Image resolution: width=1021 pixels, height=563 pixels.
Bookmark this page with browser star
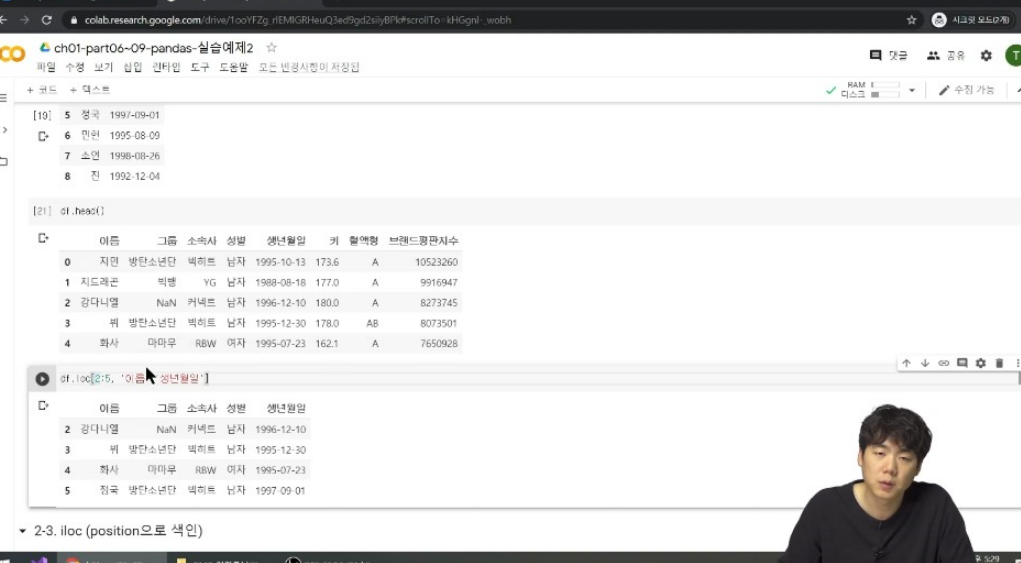912,20
